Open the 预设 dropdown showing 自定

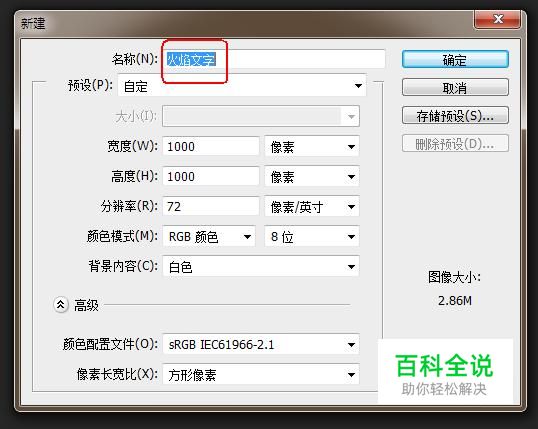coord(242,85)
